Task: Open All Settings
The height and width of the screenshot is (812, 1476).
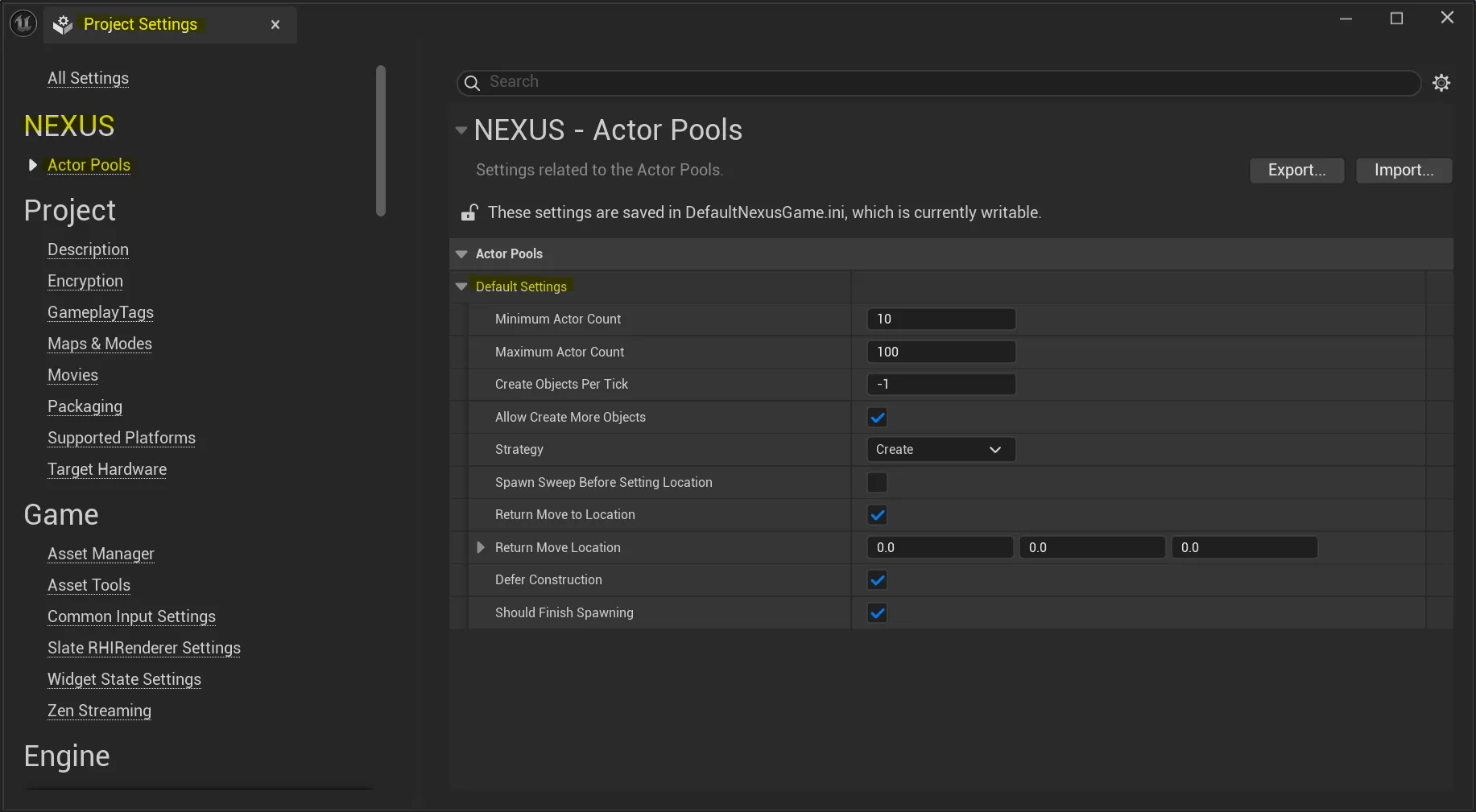Action: coord(88,78)
